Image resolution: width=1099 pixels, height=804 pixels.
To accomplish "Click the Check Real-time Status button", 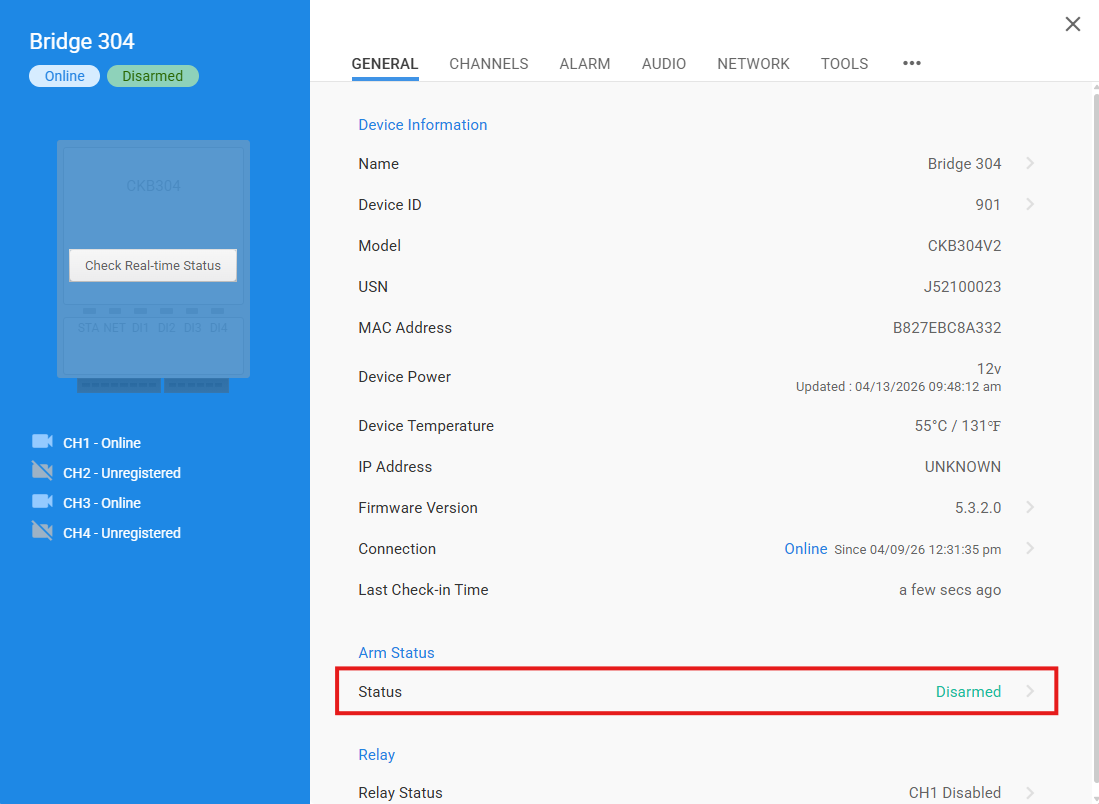I will [153, 266].
